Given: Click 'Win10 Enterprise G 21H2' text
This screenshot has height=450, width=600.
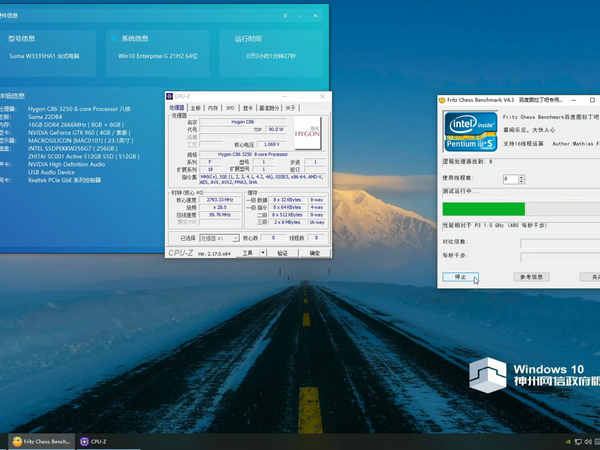Looking at the screenshot, I should (150, 56).
